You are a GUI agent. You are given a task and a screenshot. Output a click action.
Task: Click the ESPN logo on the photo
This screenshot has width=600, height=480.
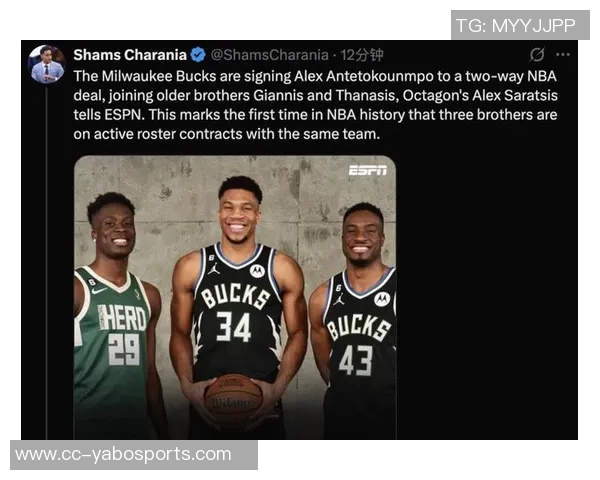368,170
